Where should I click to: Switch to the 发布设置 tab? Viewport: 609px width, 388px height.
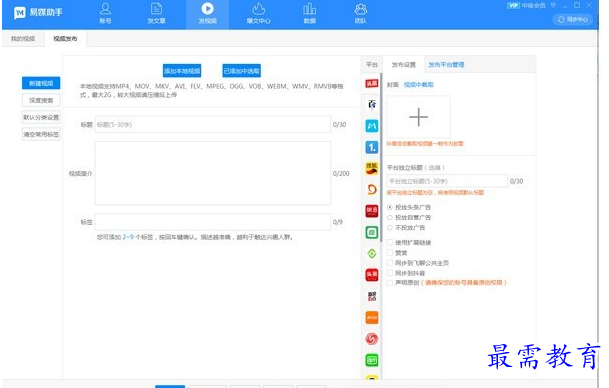pyautogui.click(x=404, y=65)
